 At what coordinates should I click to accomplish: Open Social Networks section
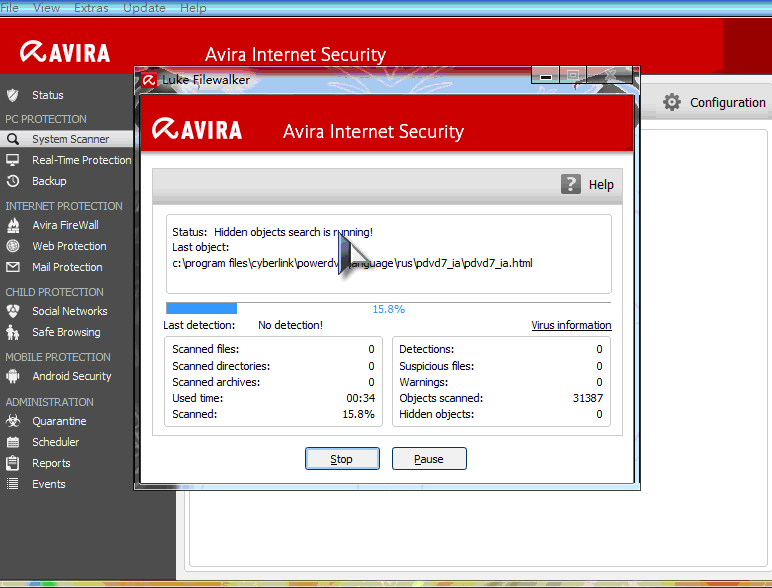(x=70, y=311)
